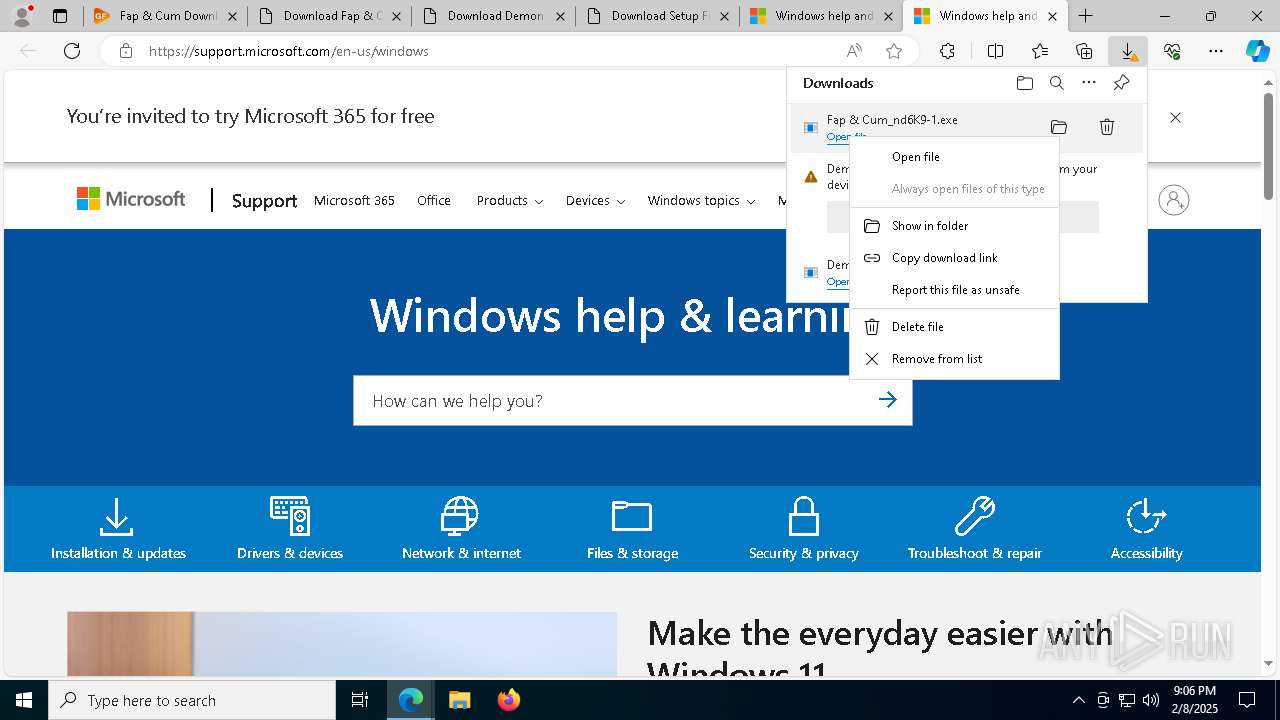
Task: Open File Explorer from taskbar
Action: tap(459, 700)
